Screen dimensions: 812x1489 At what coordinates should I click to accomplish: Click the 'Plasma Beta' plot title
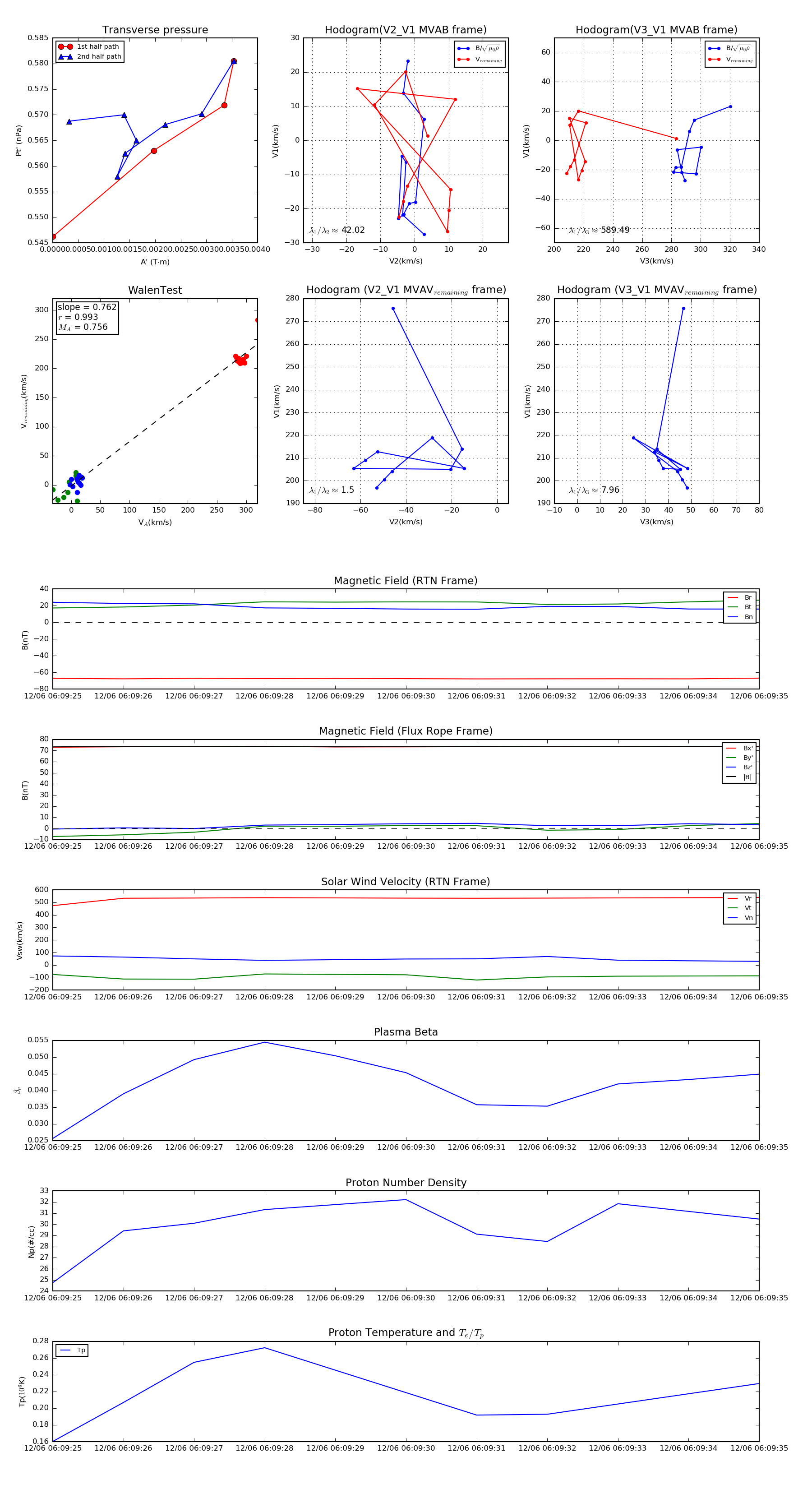[x=406, y=1032]
